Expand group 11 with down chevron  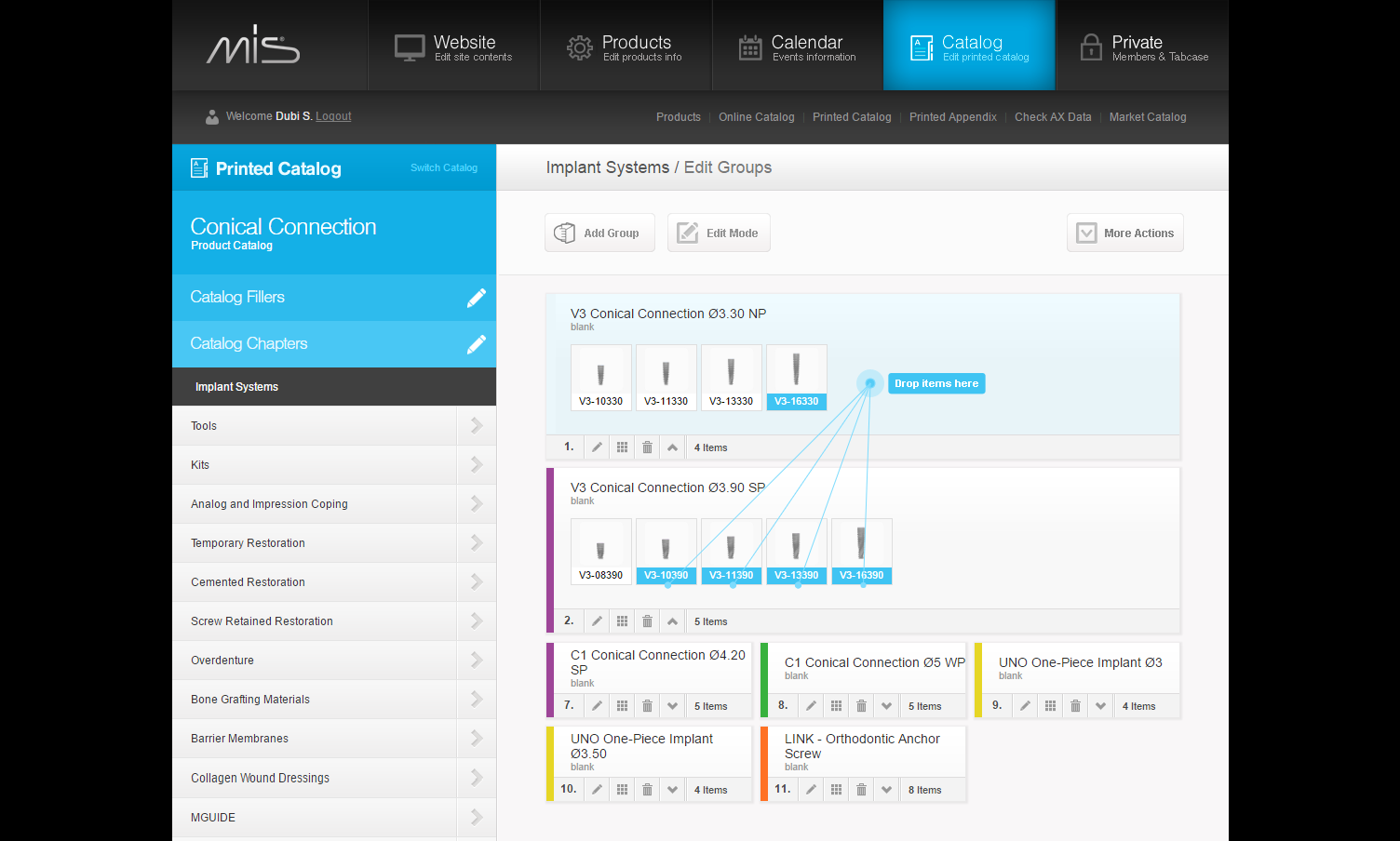[x=887, y=790]
